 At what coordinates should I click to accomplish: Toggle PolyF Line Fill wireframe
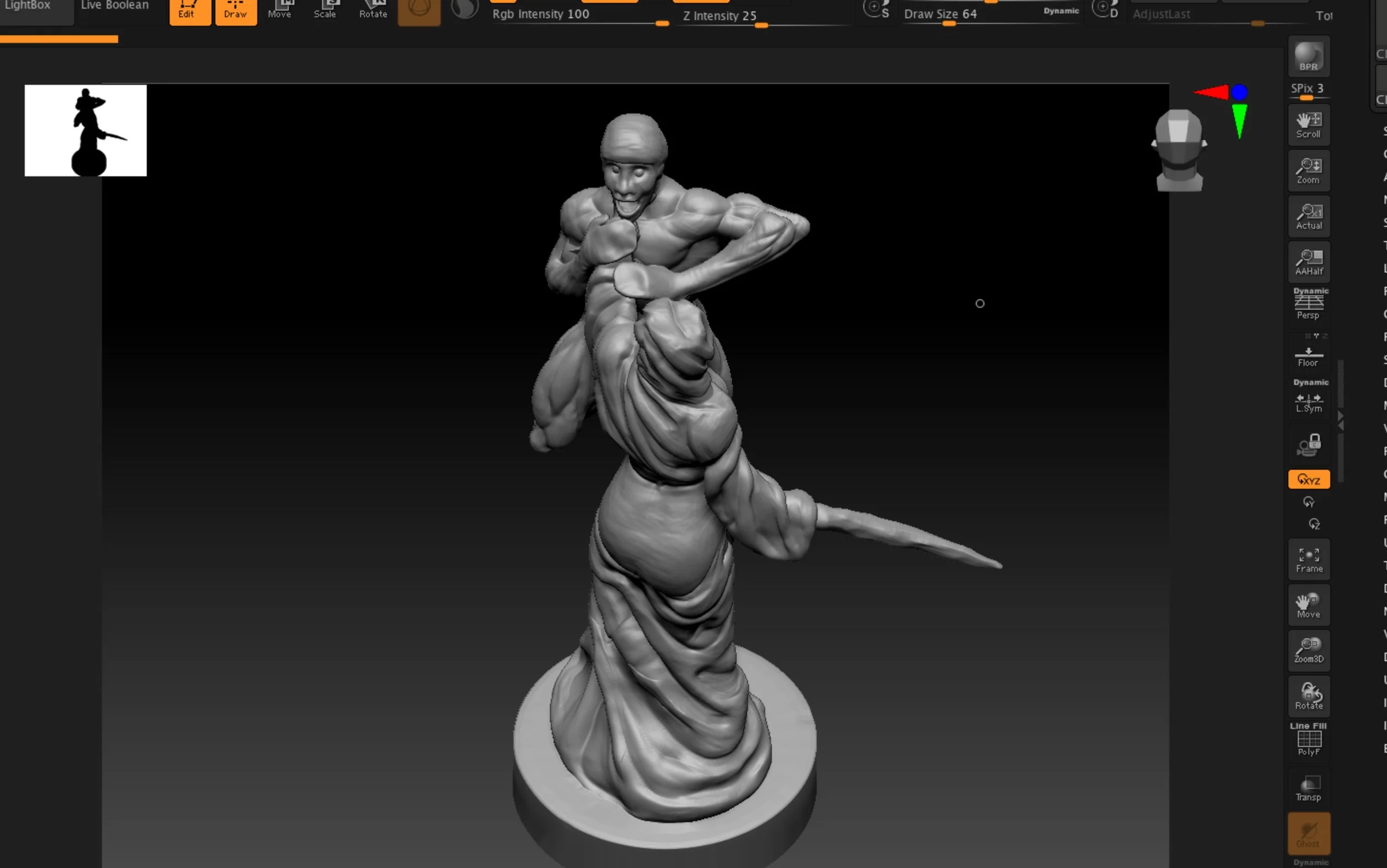(x=1308, y=742)
